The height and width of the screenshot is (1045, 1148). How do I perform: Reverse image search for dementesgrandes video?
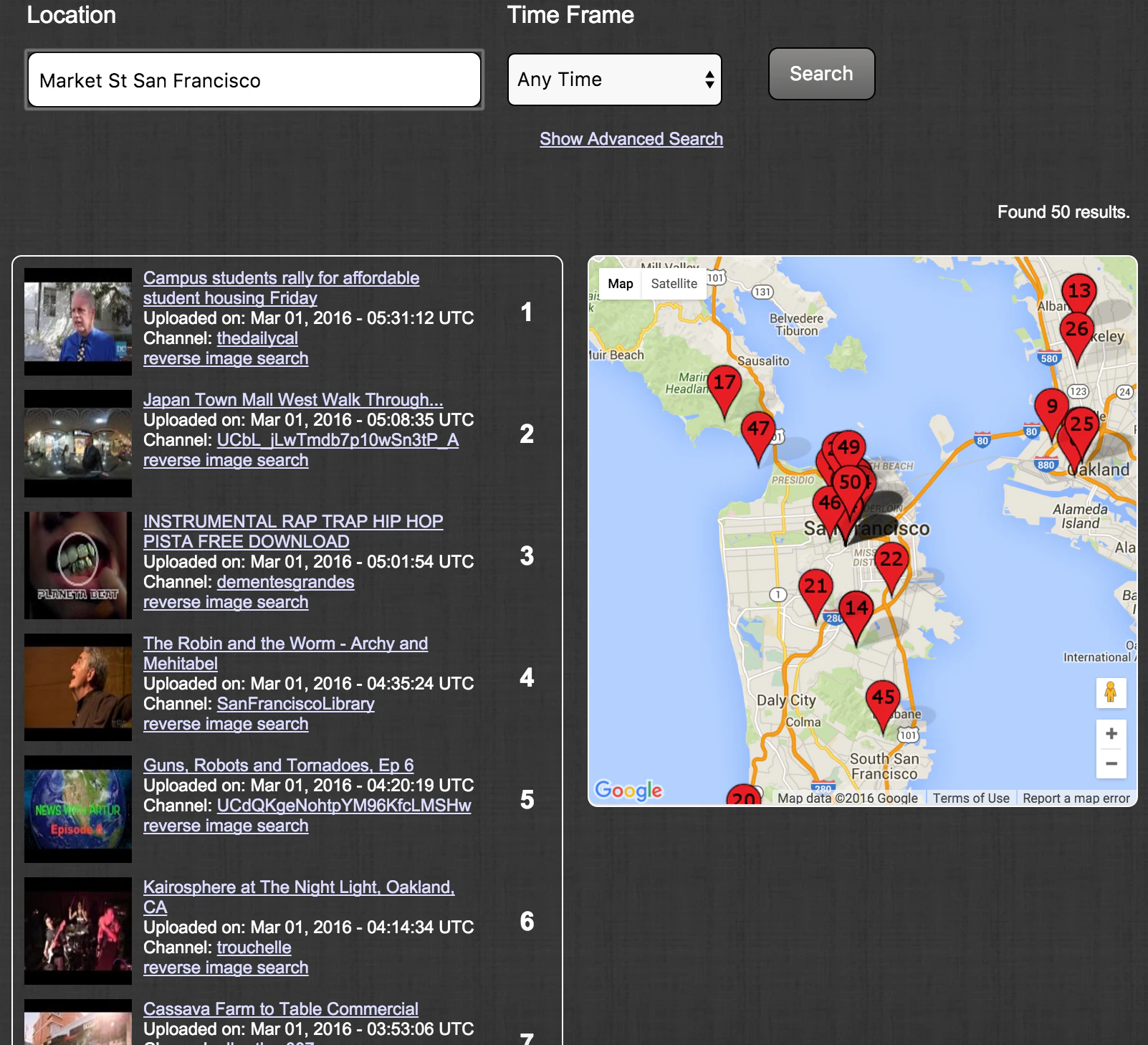coord(226,602)
